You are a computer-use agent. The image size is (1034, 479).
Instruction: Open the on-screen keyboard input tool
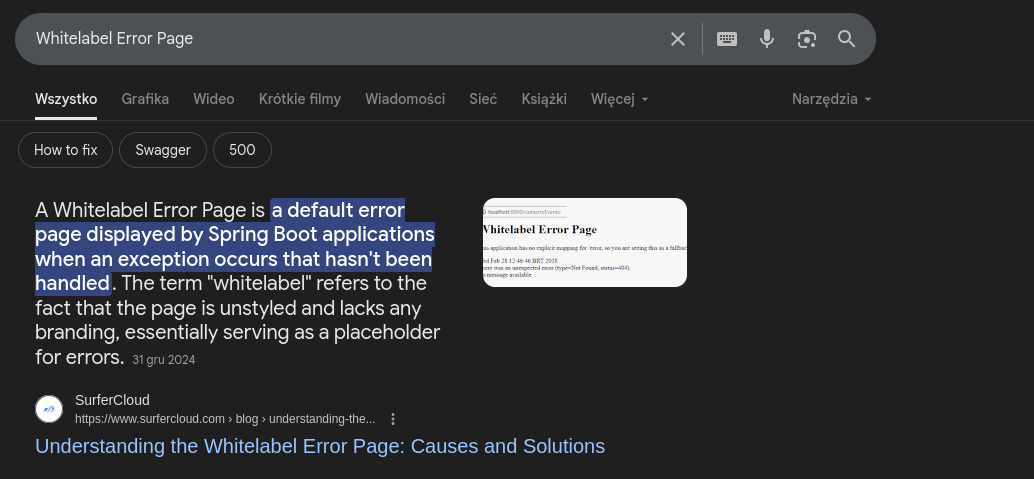pyautogui.click(x=727, y=39)
